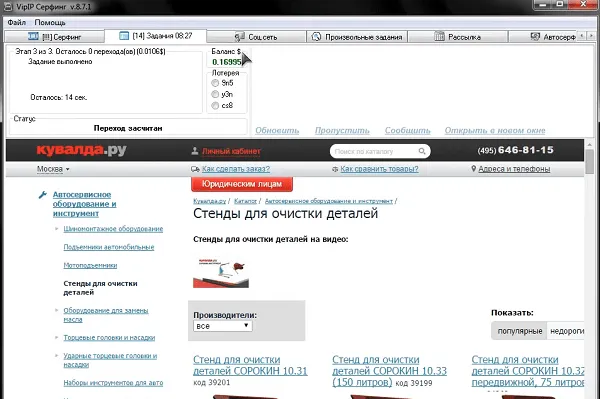This screenshot has width=600, height=399.
Task: Open the Соц.сеть tab
Action: coord(256,37)
